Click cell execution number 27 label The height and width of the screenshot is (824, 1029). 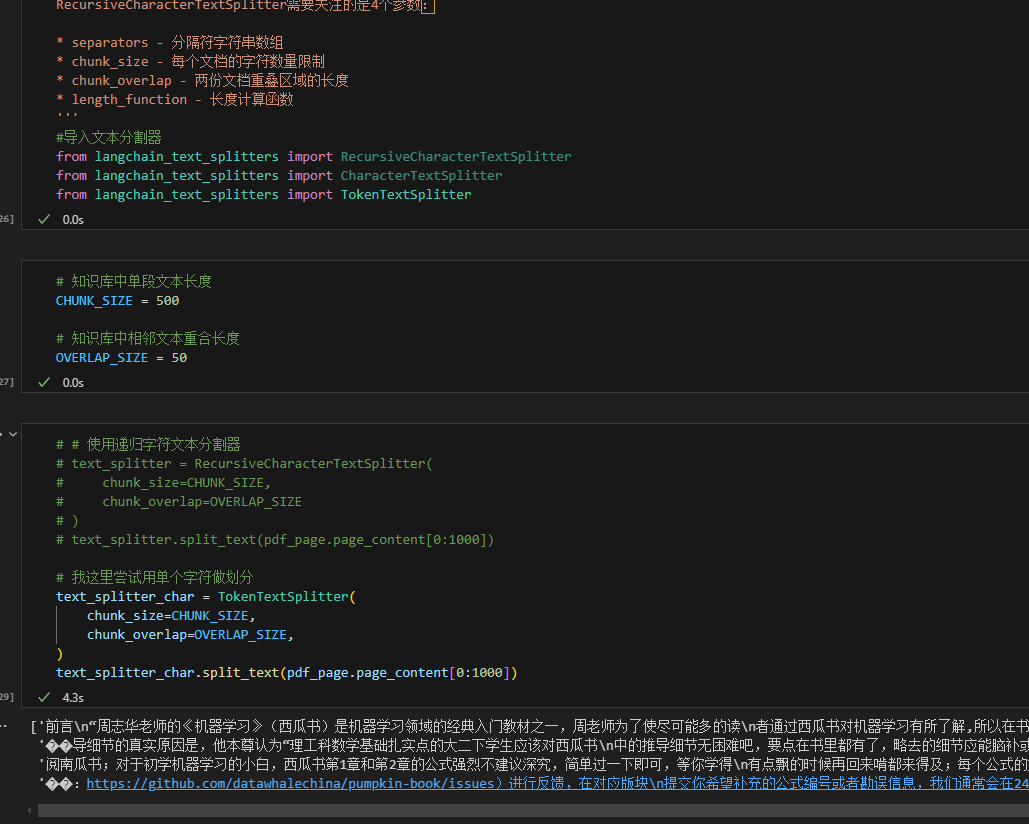tap(7, 382)
